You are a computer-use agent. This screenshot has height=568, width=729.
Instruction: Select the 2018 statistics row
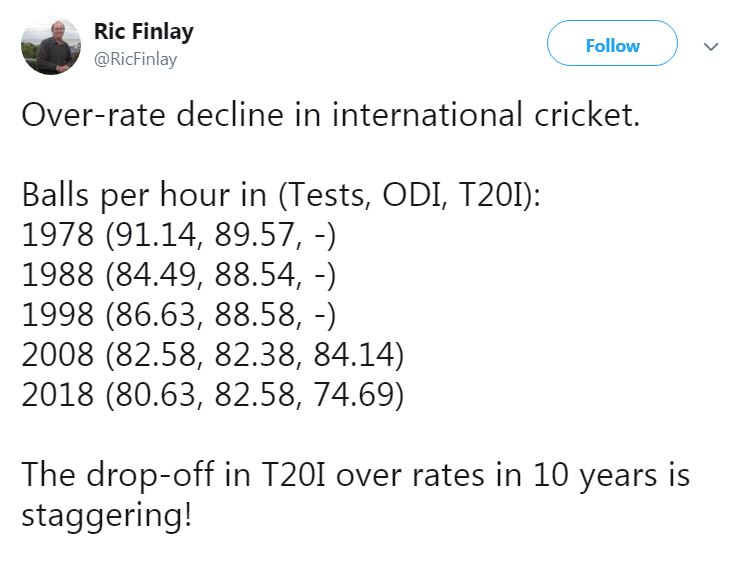[x=212, y=393]
